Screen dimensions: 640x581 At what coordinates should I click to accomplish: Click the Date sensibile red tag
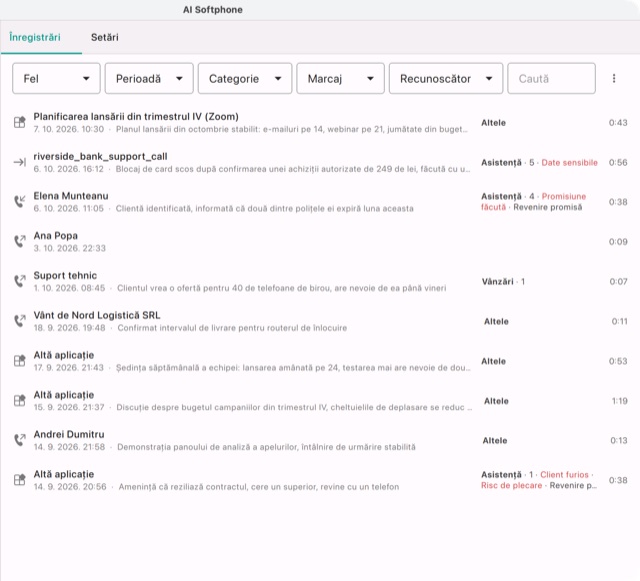[x=569, y=163]
